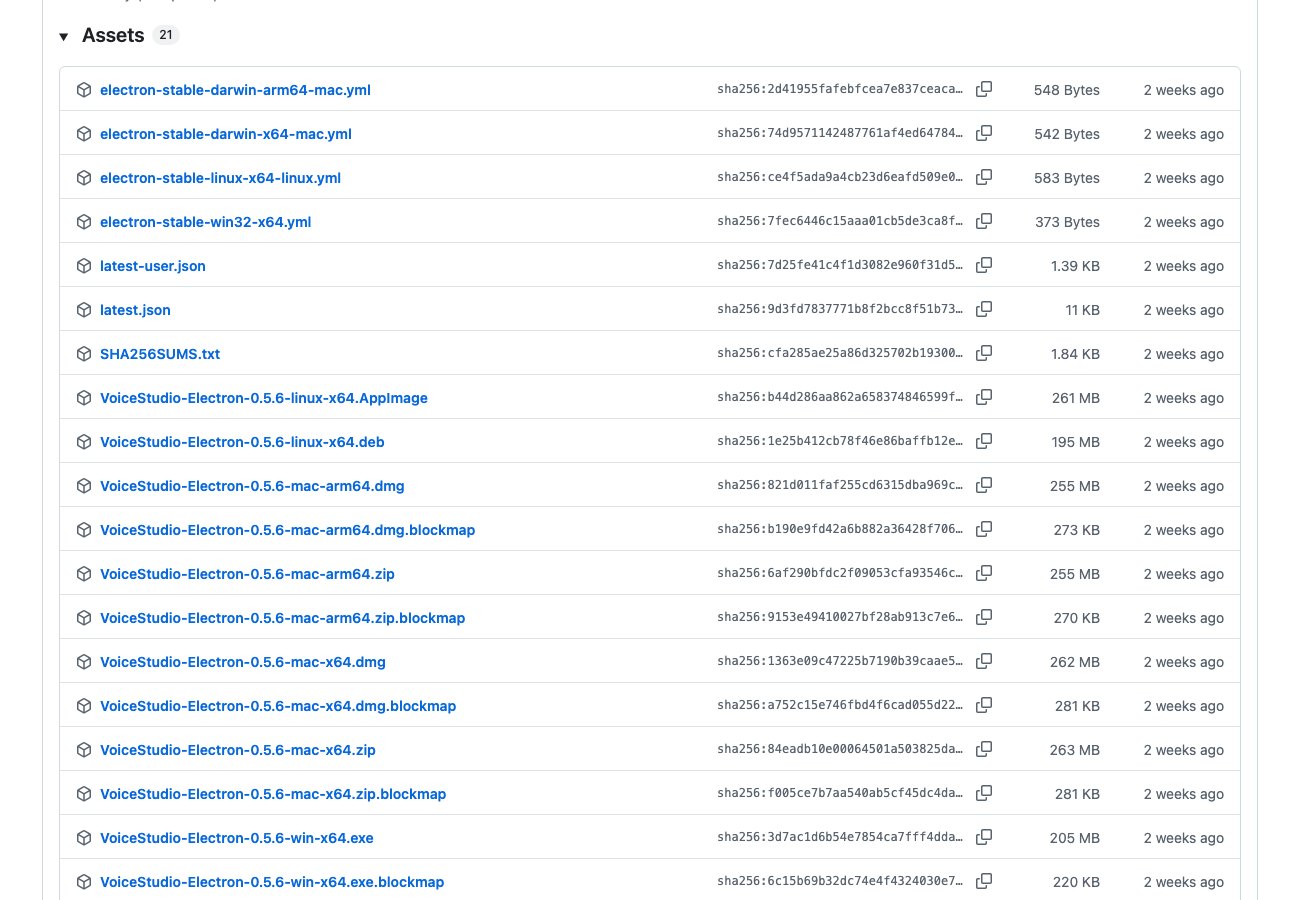This screenshot has width=1300, height=900.
Task: Copy SHA256 of electron-stable-darwin-x64-mac.yml
Action: tap(984, 133)
